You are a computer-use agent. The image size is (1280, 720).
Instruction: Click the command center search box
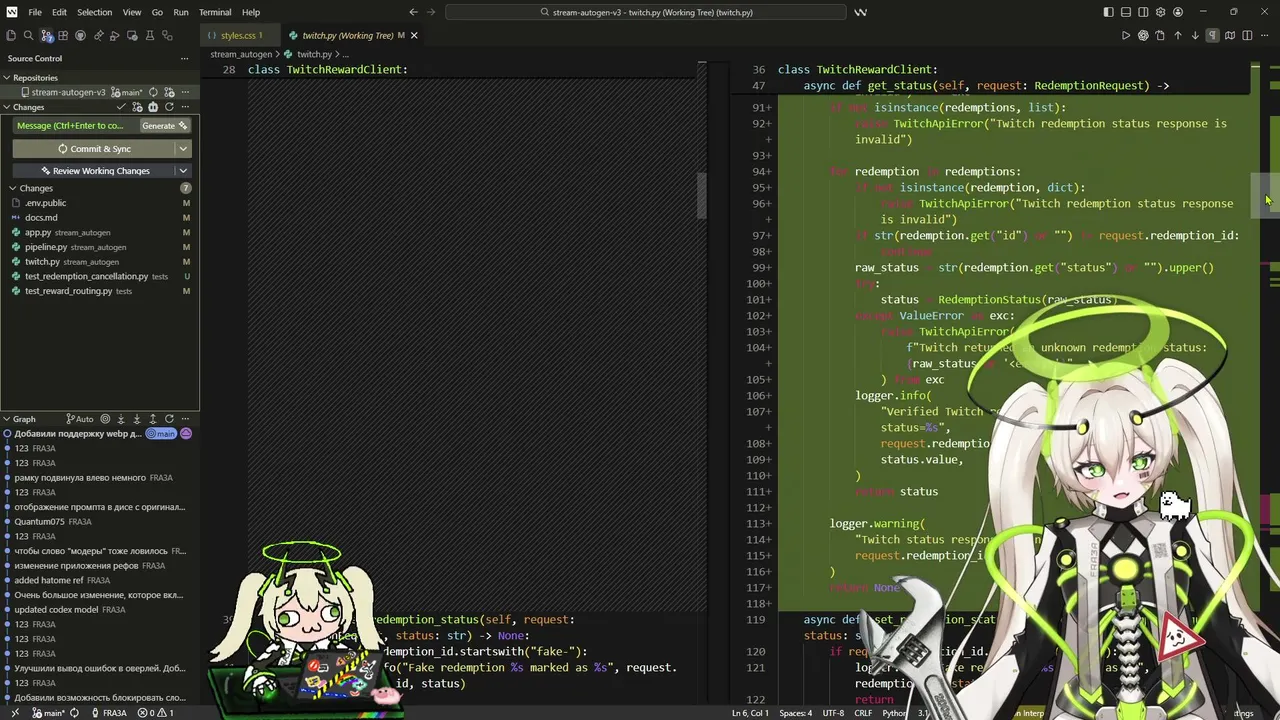click(x=646, y=12)
